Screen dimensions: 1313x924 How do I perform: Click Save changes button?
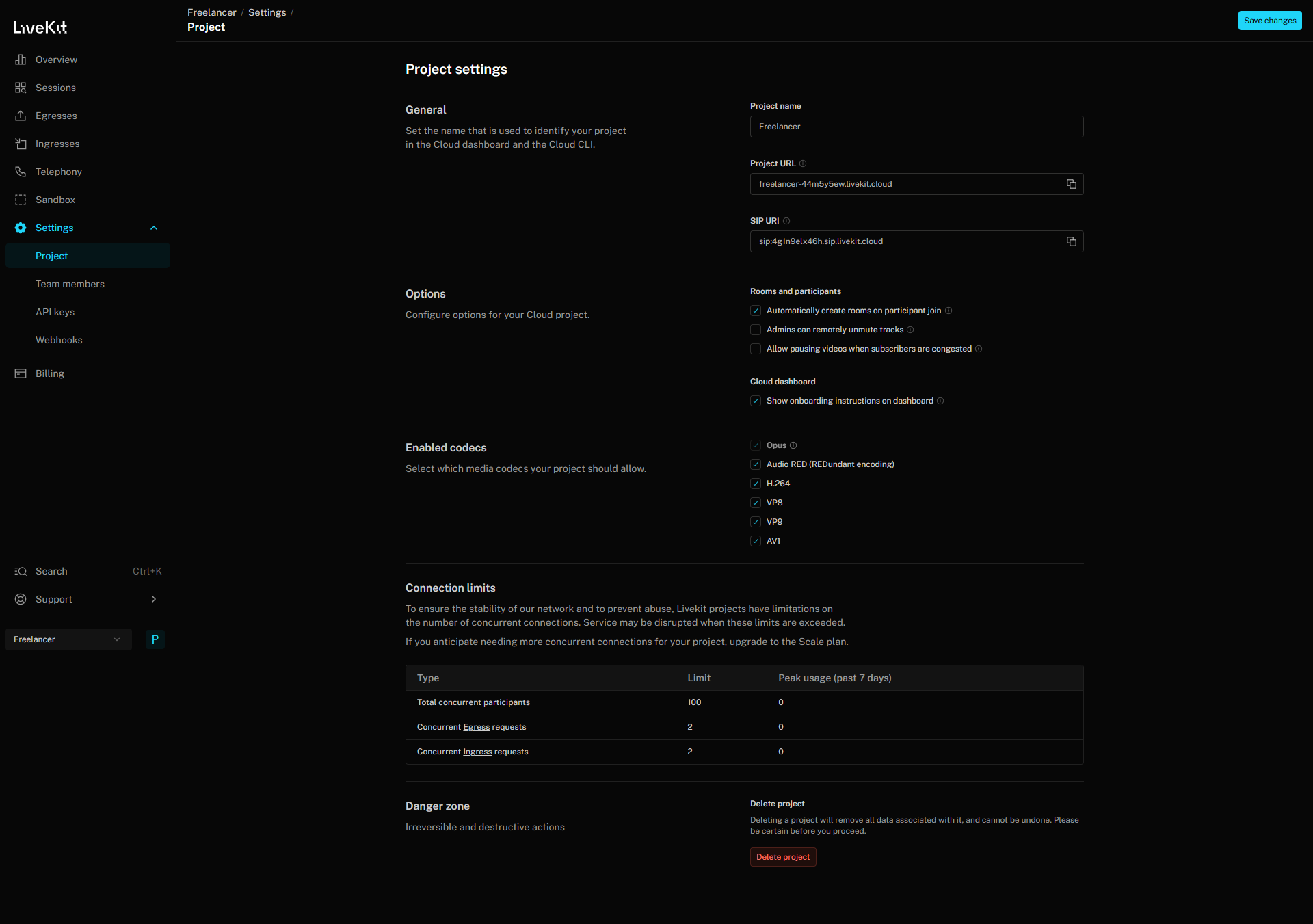pyautogui.click(x=1270, y=21)
